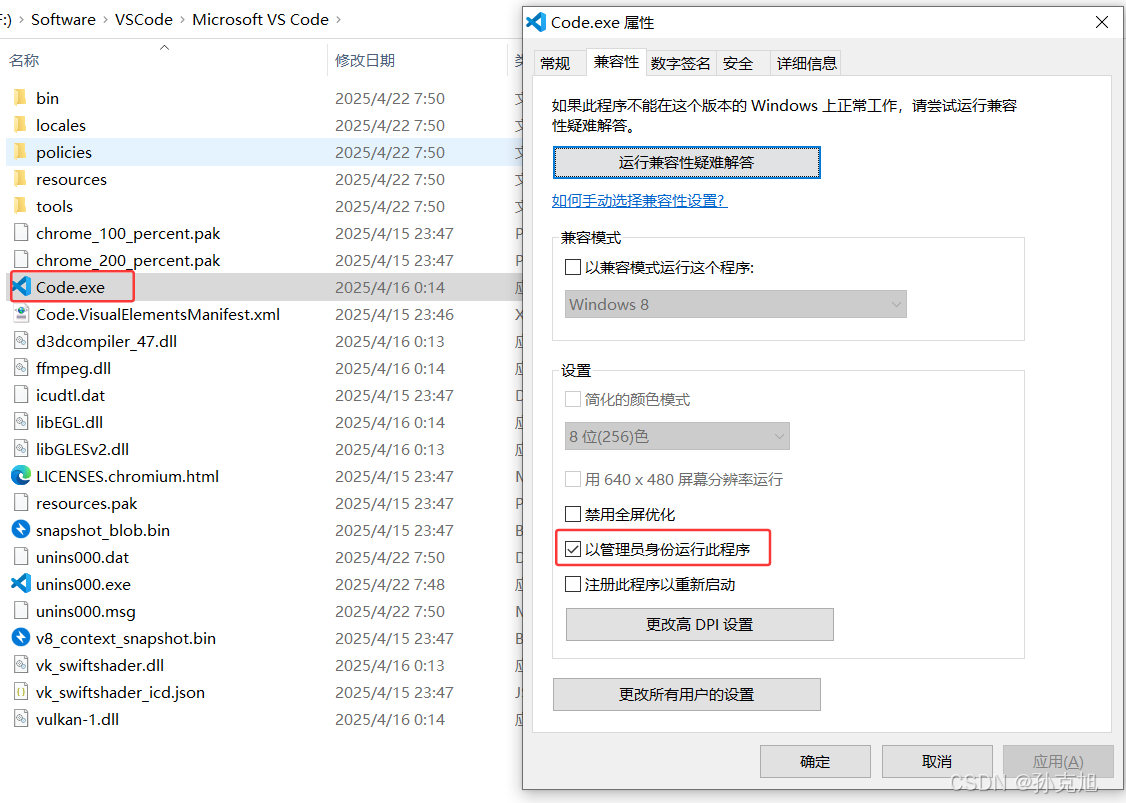Select the 兼容性 tab
1126x803 pixels.
[x=616, y=62]
